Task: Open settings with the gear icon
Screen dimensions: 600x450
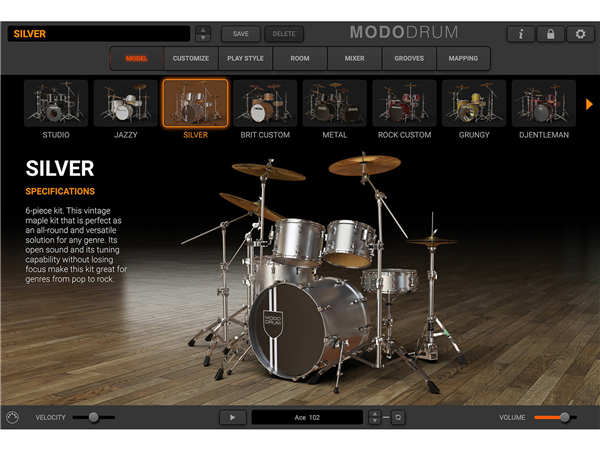Action: (x=580, y=34)
